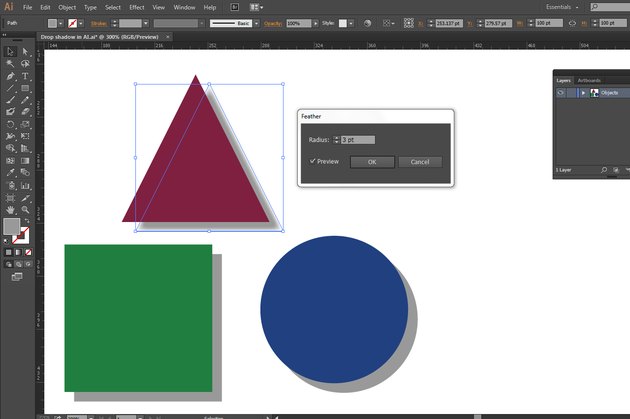
Task: Select the Pencil tool
Action: pos(25,100)
